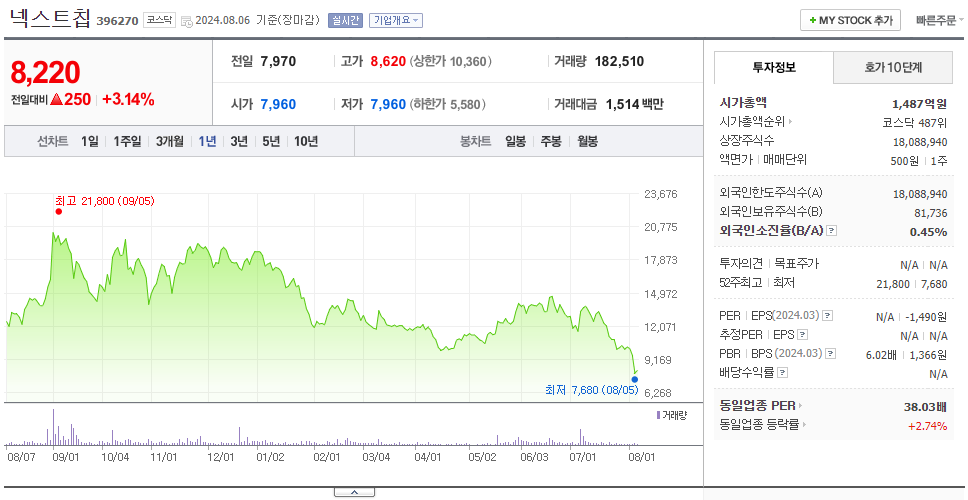The width and height of the screenshot is (968, 500).
Task: Open the 투자정보 tab
Action: click(774, 67)
